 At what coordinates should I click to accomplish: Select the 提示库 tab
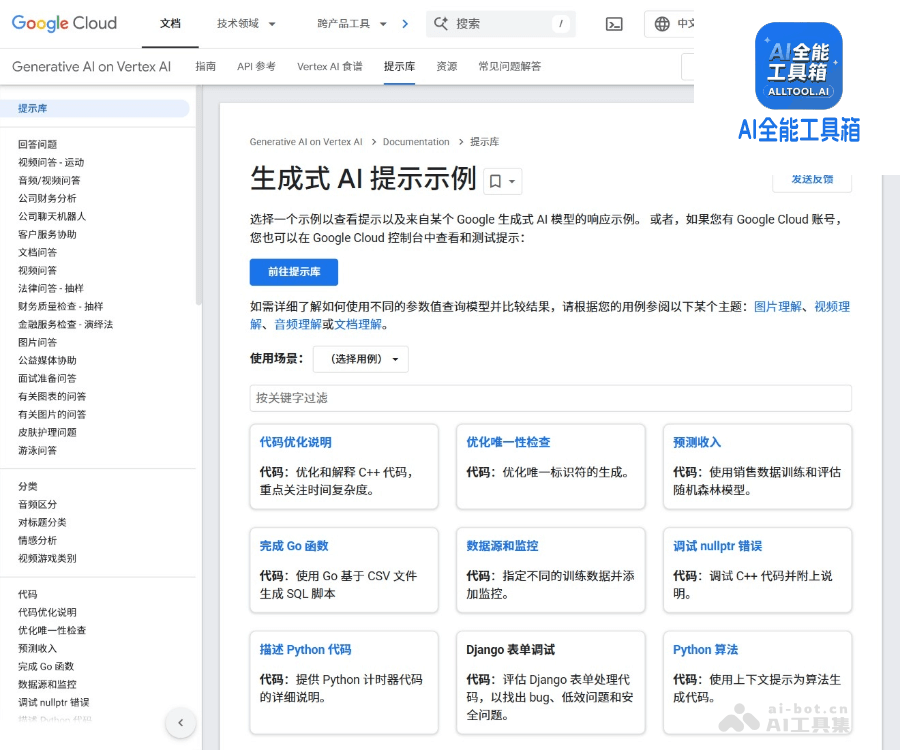[x=399, y=67]
